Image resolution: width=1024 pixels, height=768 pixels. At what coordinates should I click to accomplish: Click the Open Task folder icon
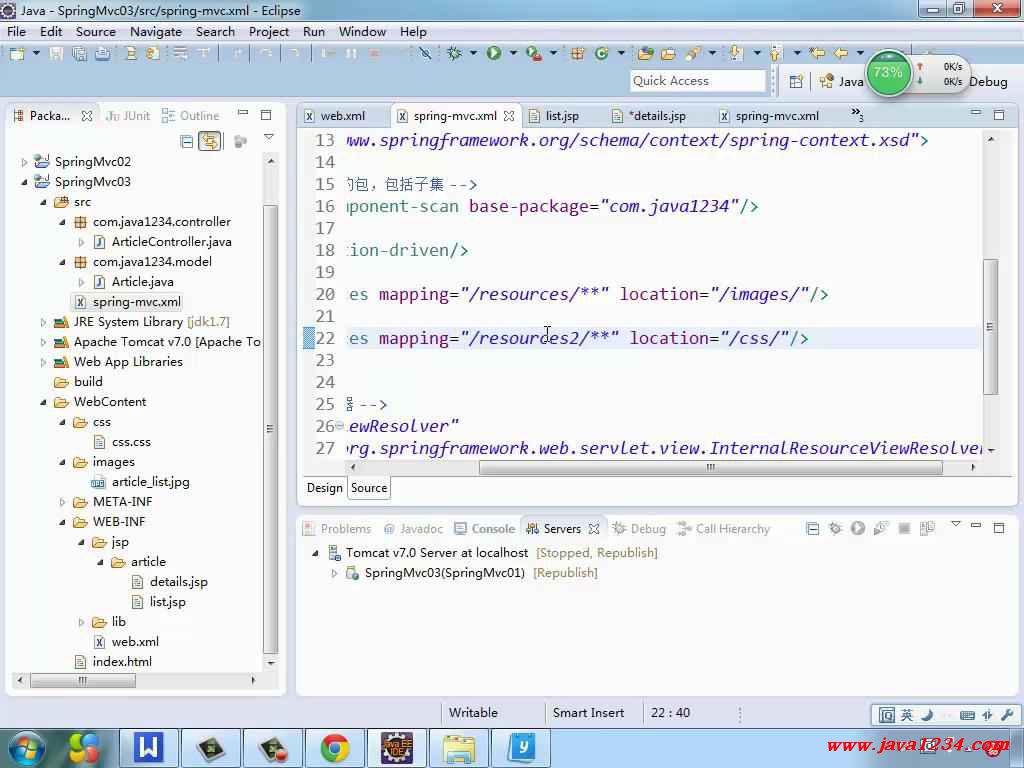668,54
